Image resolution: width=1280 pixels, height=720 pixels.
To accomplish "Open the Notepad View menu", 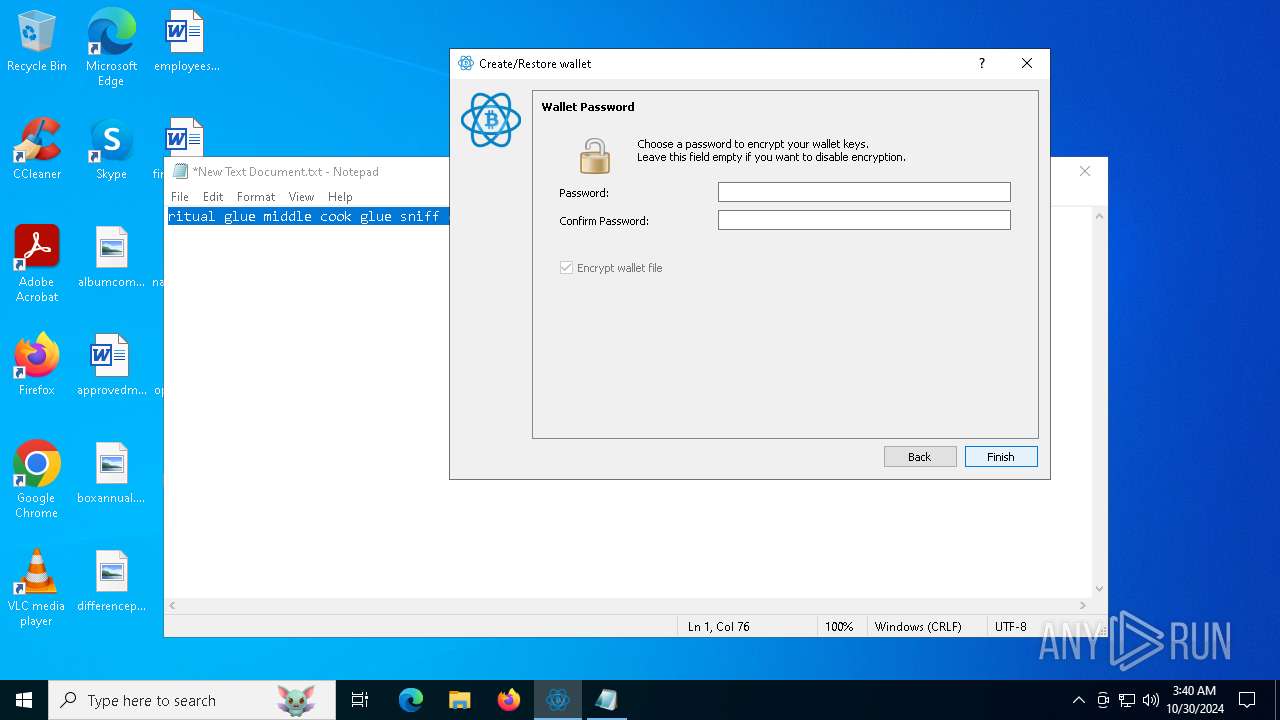I will (x=301, y=197).
